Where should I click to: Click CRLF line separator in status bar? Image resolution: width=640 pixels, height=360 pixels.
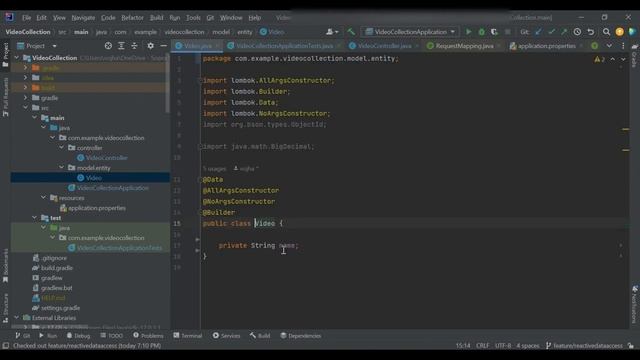pyautogui.click(x=482, y=346)
